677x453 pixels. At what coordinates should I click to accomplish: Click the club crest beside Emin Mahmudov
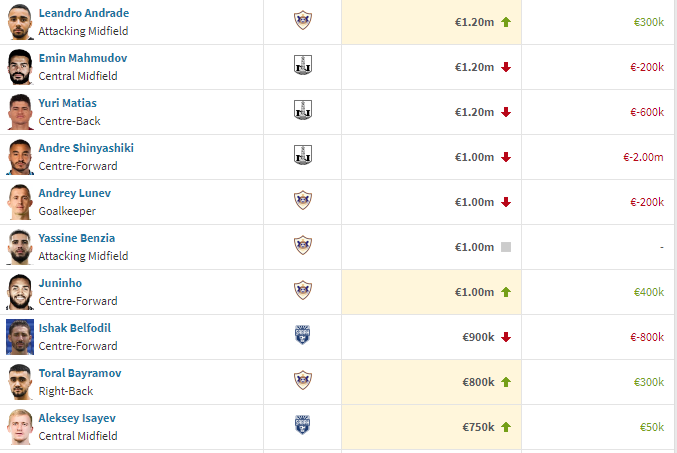click(303, 65)
